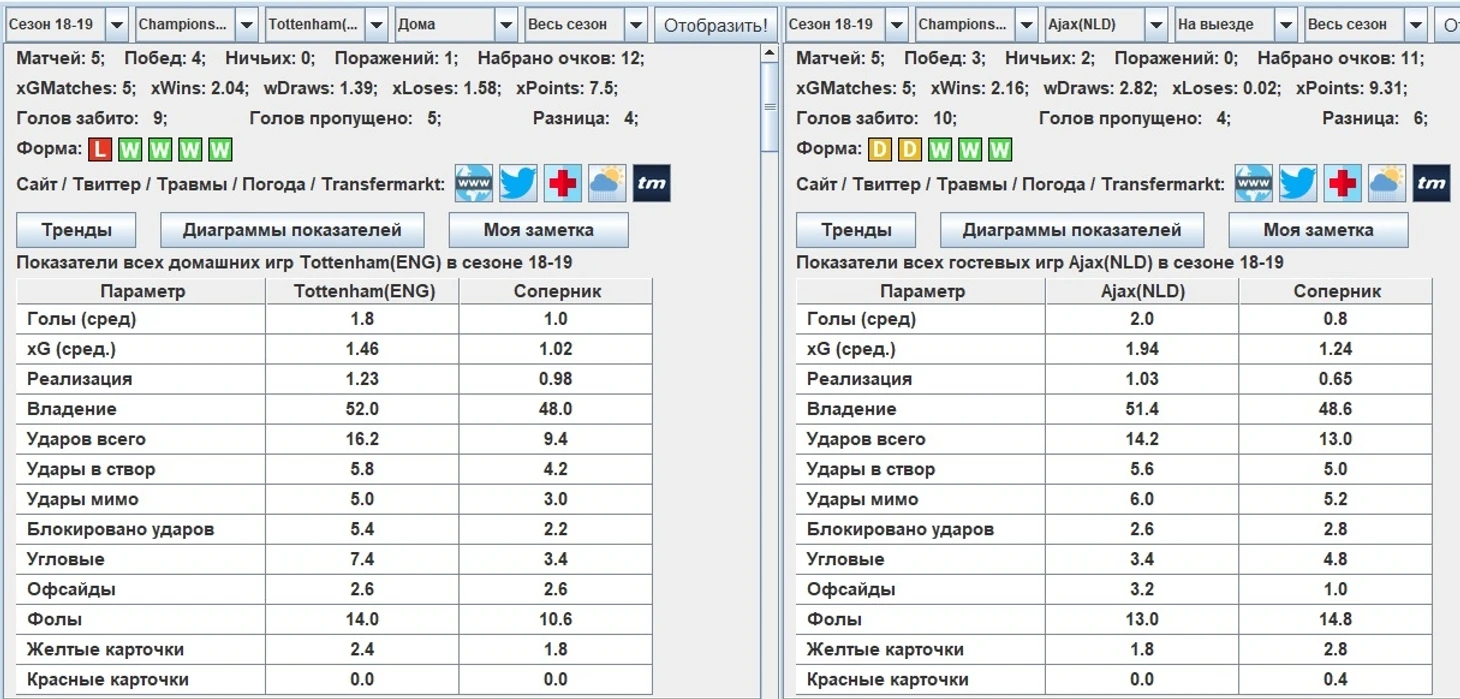Click Параметр column header in Tottenham table
The height and width of the screenshot is (699, 1460).
coord(142,291)
